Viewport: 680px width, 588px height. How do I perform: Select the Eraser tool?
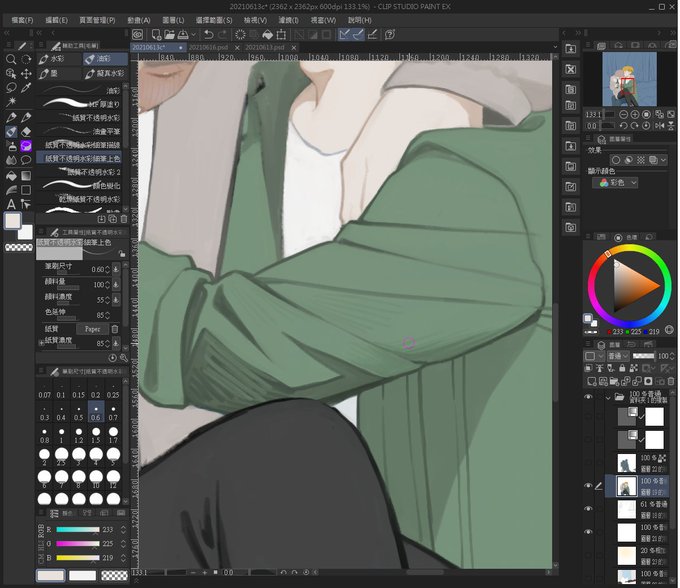click(26, 131)
